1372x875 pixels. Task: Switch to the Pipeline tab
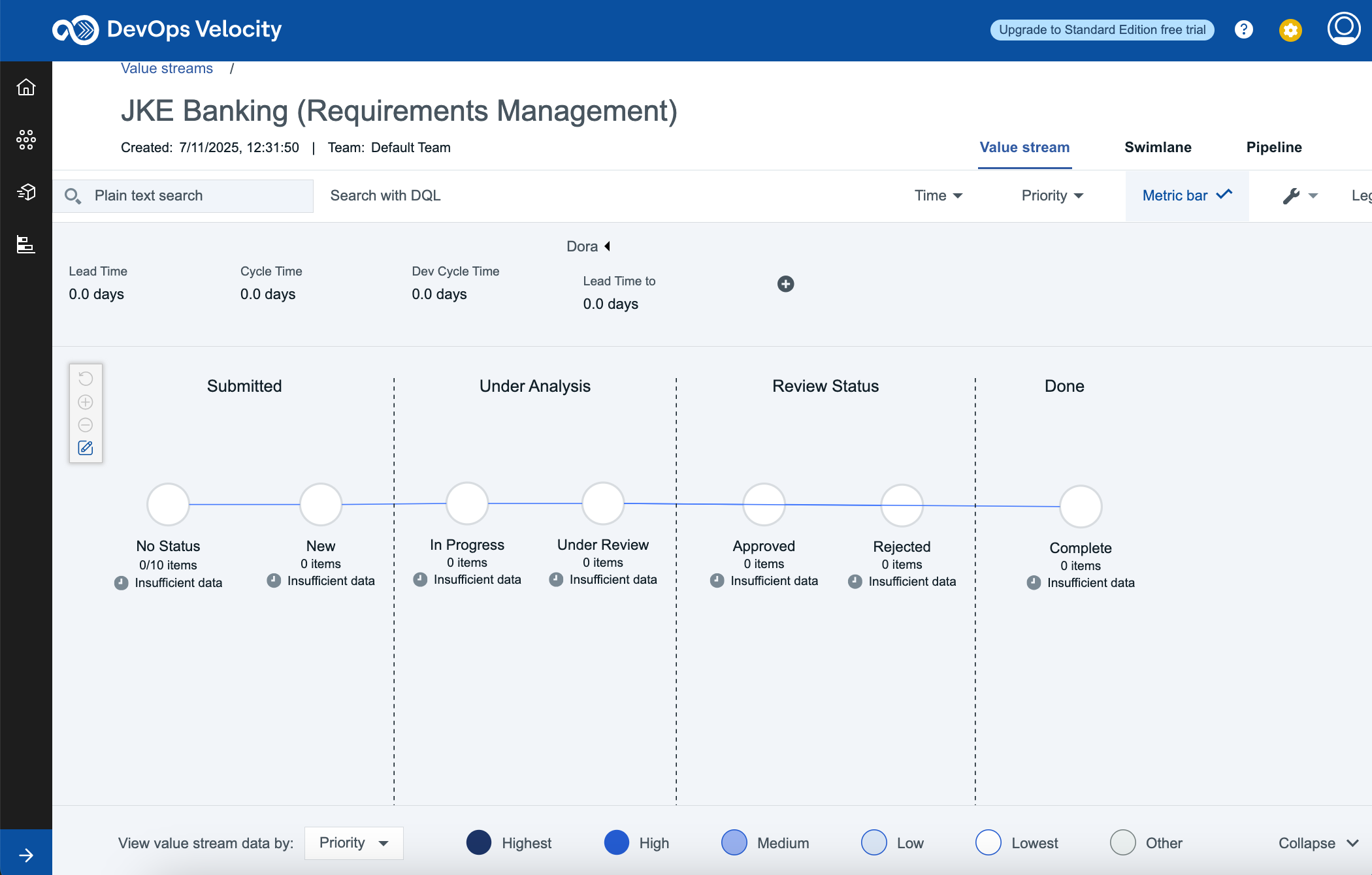pyautogui.click(x=1274, y=148)
